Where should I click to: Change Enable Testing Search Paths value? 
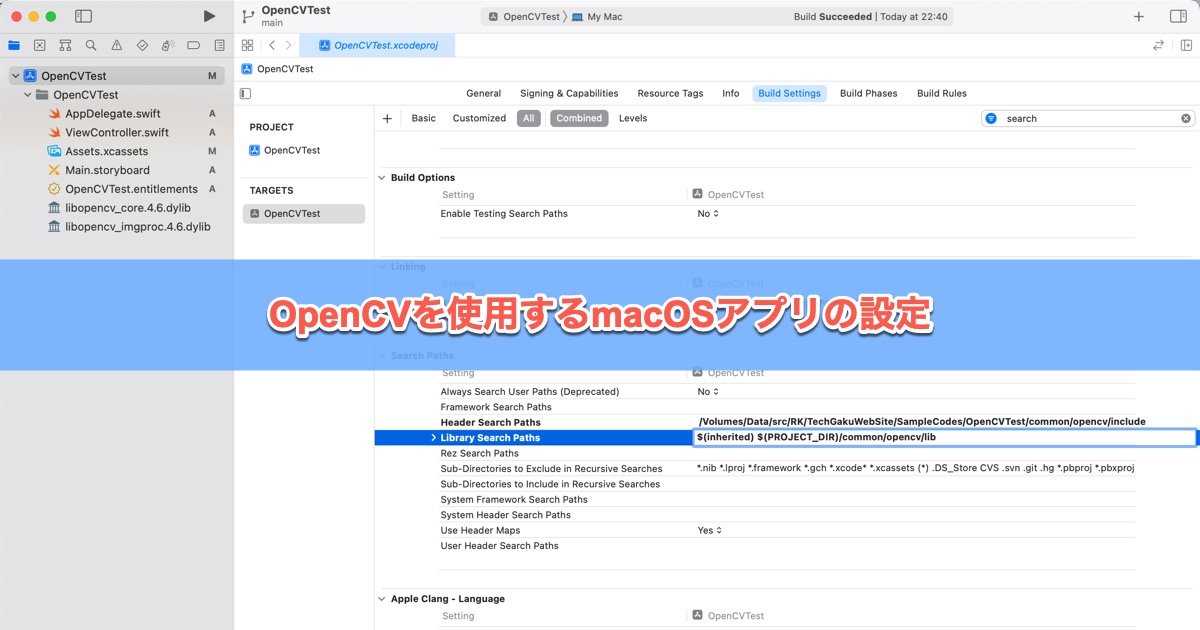pos(708,214)
